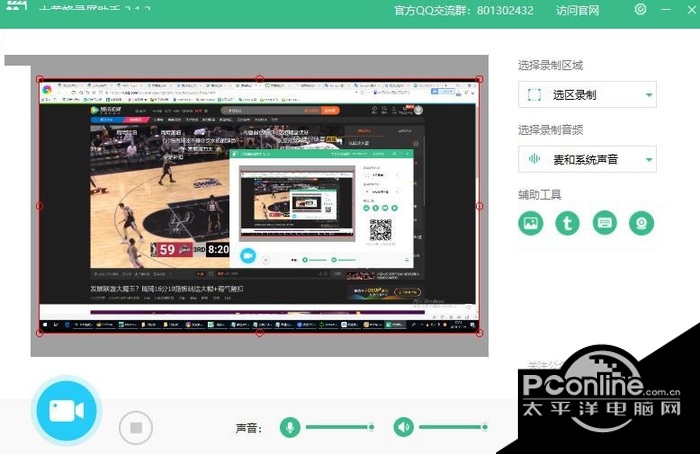Click the text watermark tool icon

(x=567, y=223)
